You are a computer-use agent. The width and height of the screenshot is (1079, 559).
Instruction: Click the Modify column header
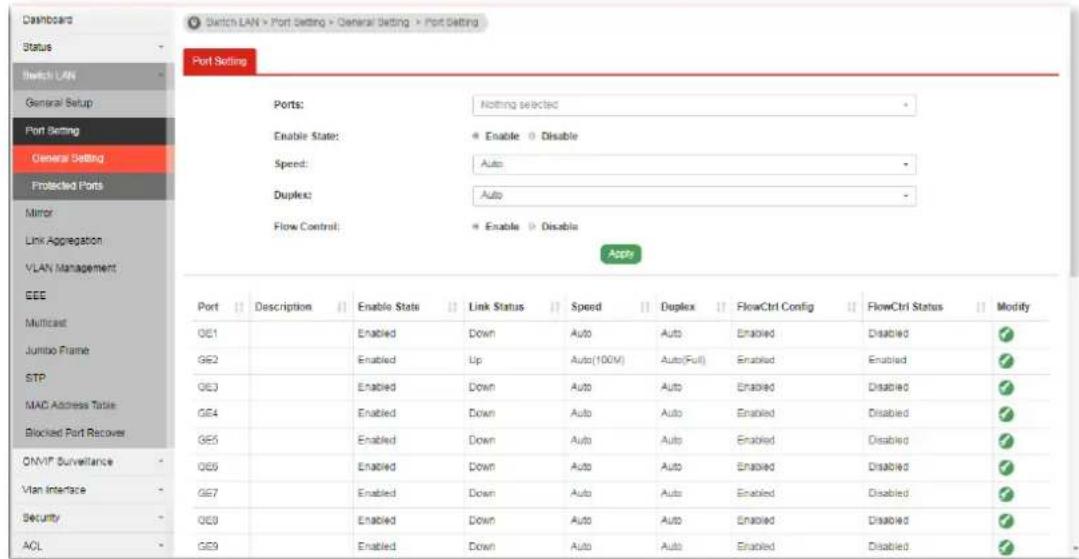click(1012, 307)
